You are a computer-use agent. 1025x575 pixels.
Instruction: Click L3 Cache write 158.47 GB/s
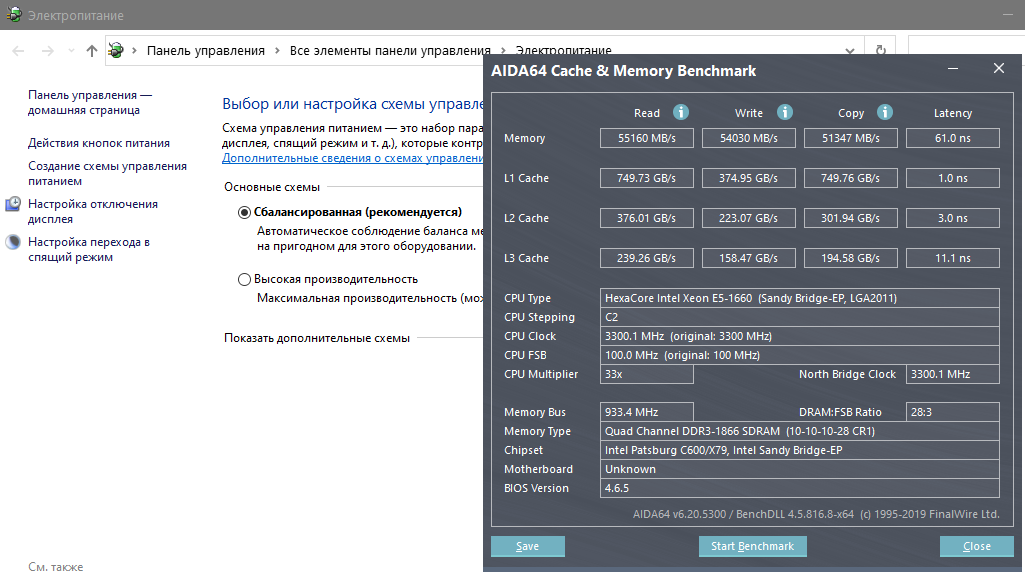click(748, 258)
